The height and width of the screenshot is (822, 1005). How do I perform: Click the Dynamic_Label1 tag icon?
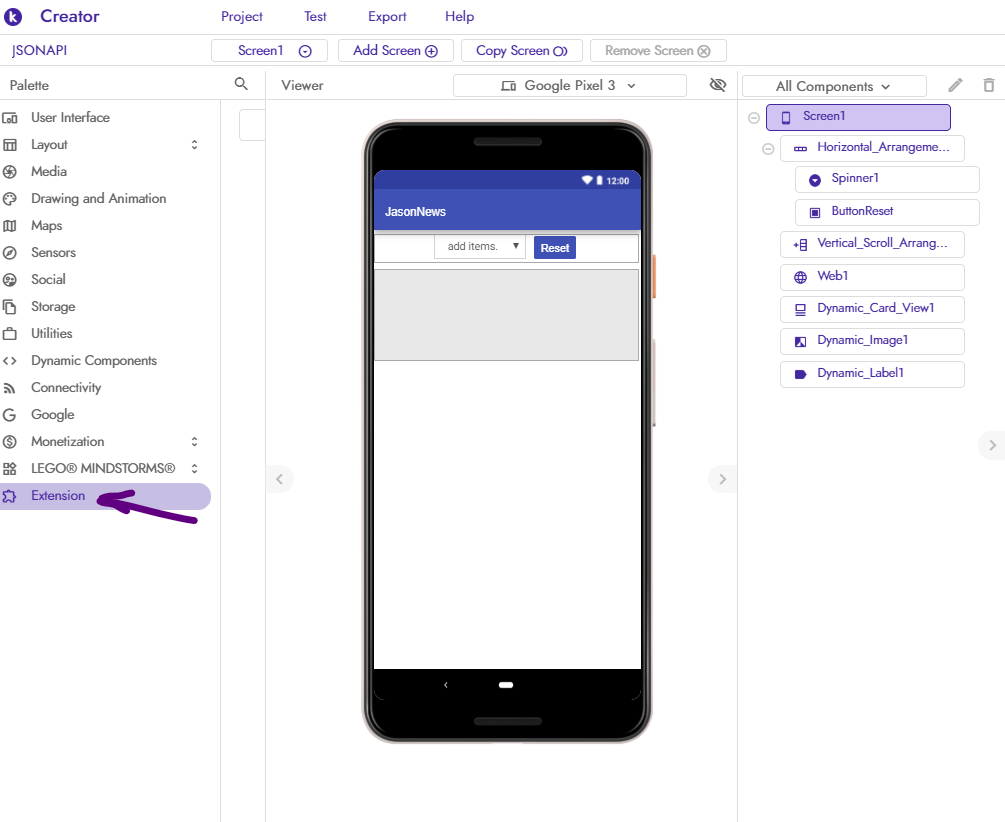coord(801,374)
